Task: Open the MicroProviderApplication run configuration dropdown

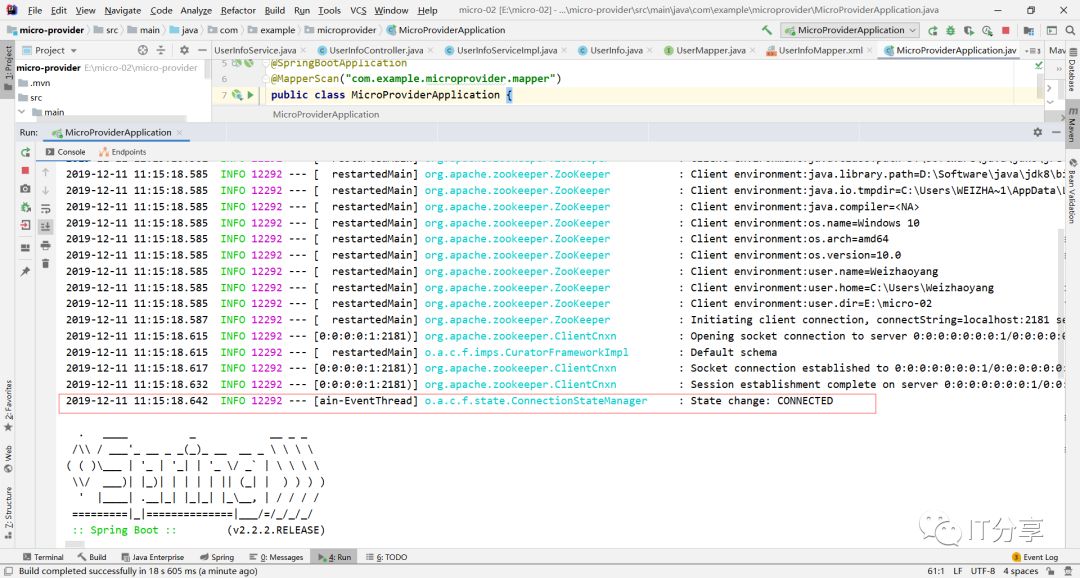Action: (x=850, y=30)
